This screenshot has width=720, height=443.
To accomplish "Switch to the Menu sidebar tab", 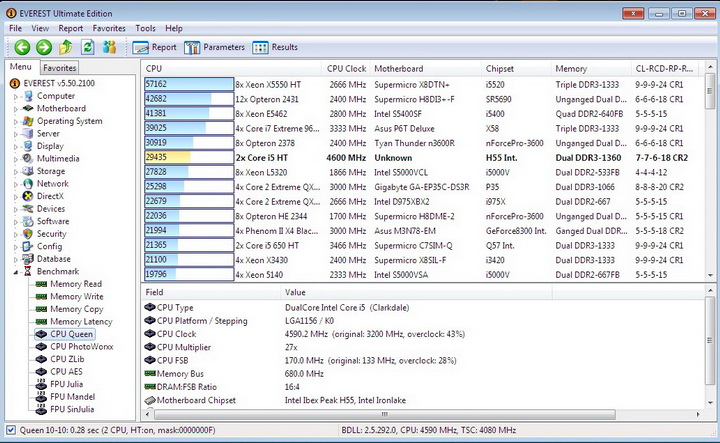I will click(21, 67).
